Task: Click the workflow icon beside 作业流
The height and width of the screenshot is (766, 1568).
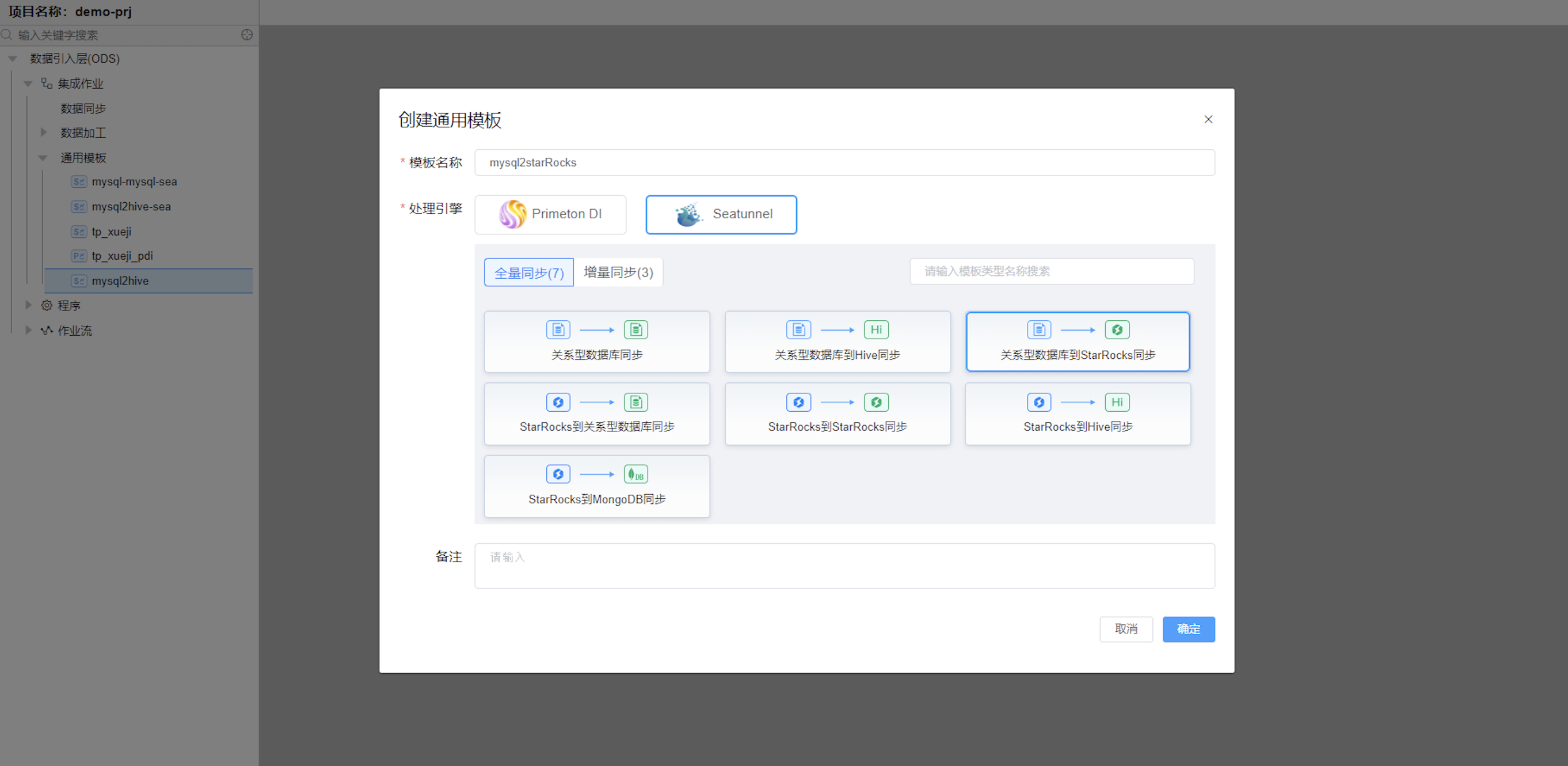Action: click(46, 331)
